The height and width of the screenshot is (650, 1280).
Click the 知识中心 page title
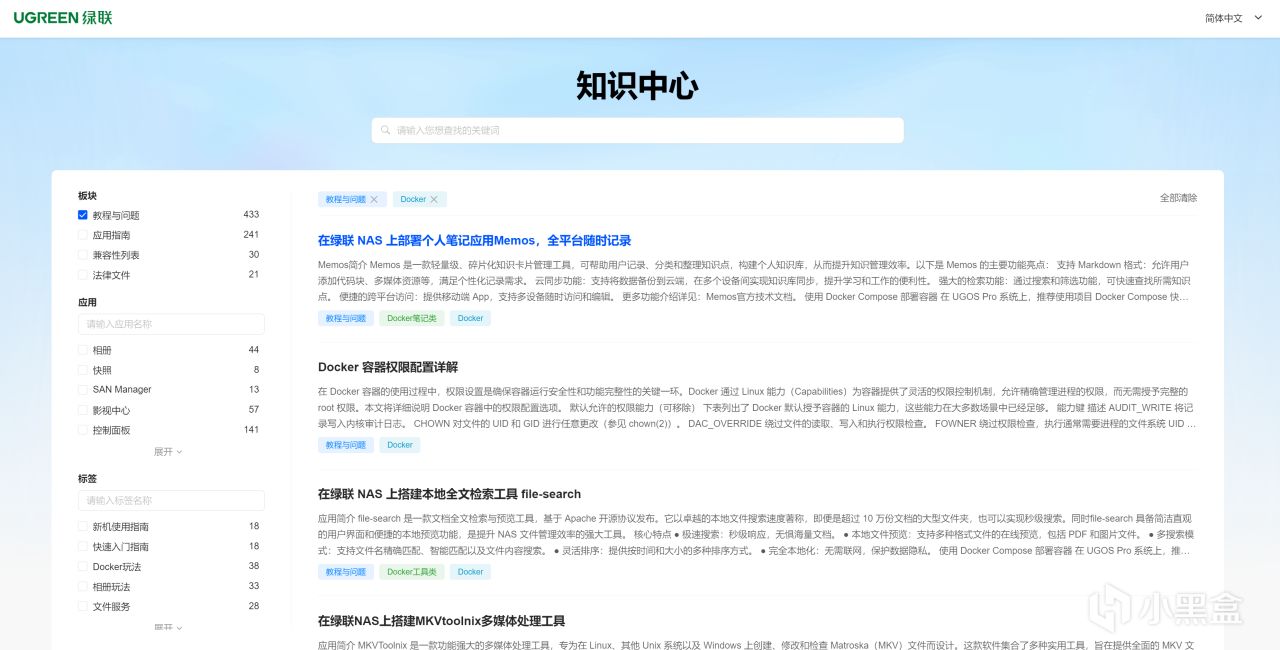637,86
